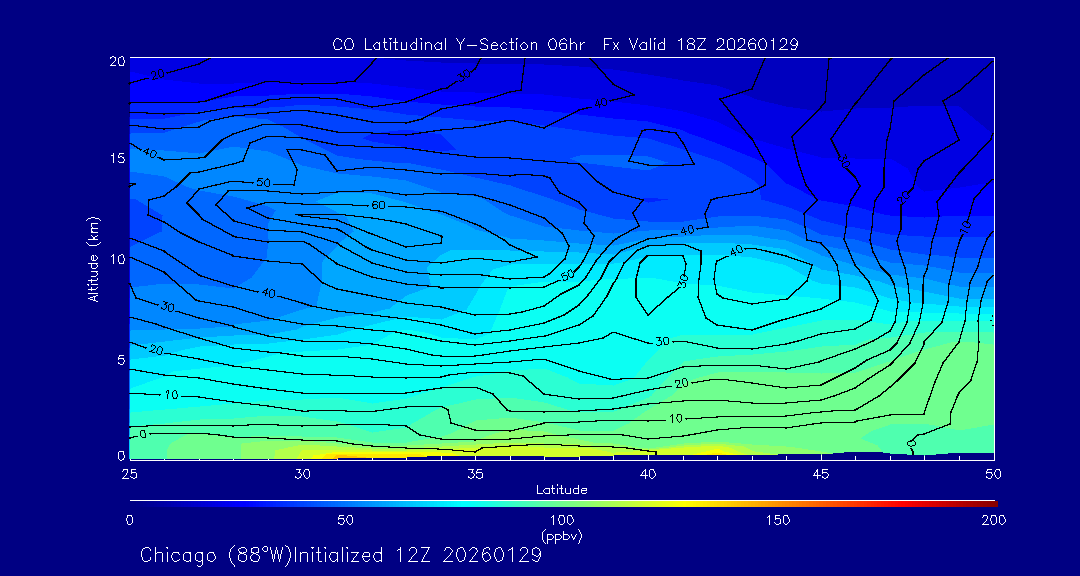Click latitude axis tick label "35"
The height and width of the screenshot is (576, 1080).
point(475,474)
